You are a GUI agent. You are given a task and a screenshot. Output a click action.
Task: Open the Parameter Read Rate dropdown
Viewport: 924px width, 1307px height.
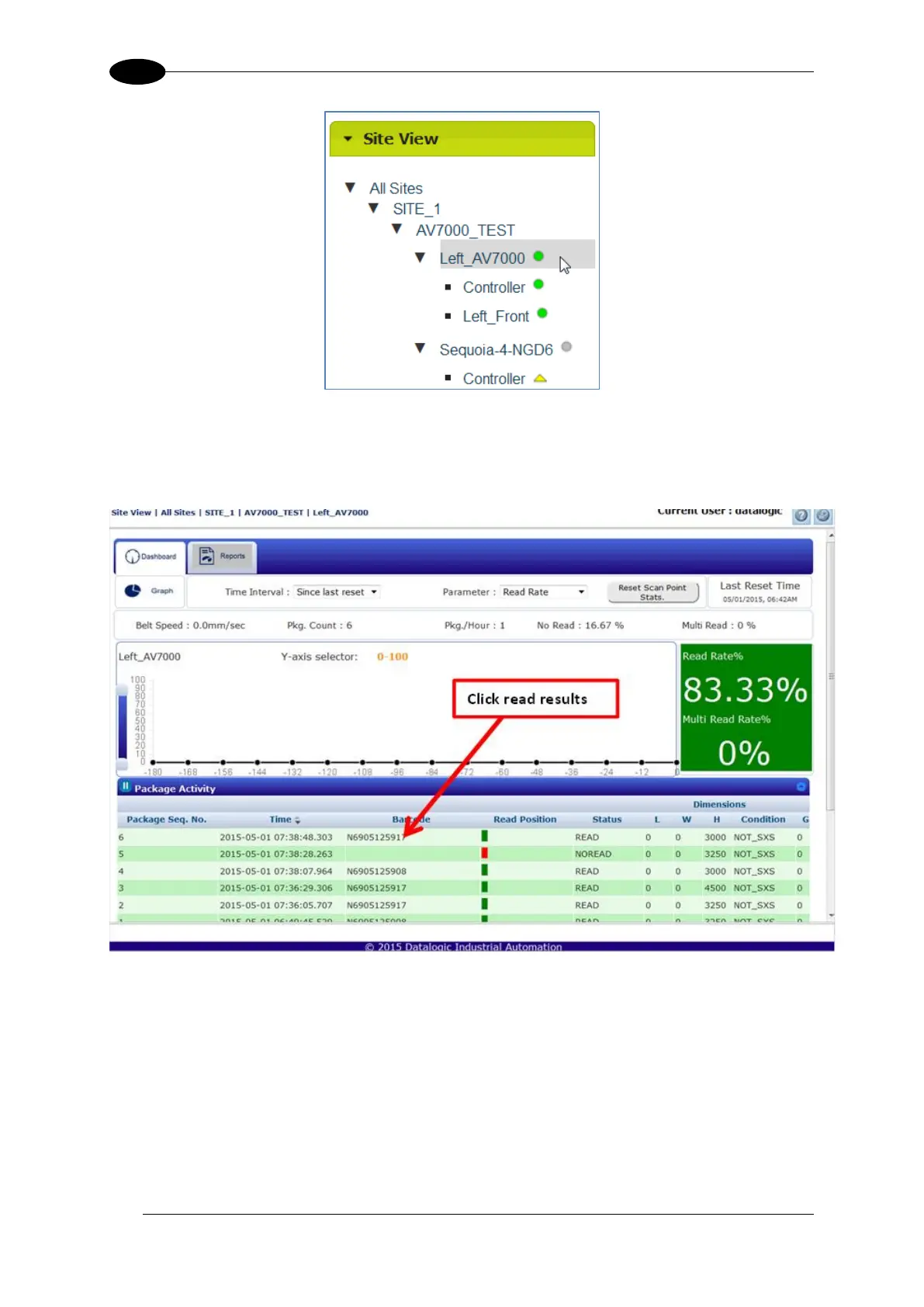(x=543, y=592)
